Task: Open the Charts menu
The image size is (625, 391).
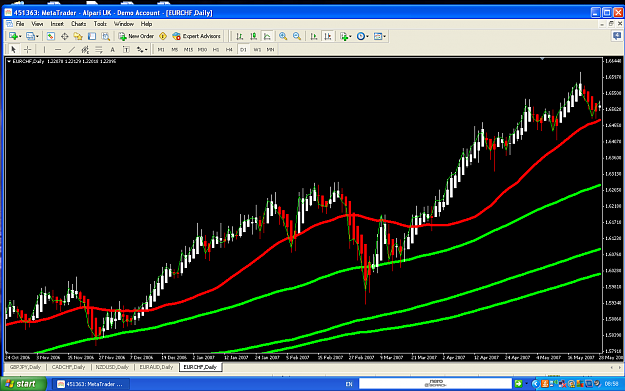Action: click(x=79, y=24)
